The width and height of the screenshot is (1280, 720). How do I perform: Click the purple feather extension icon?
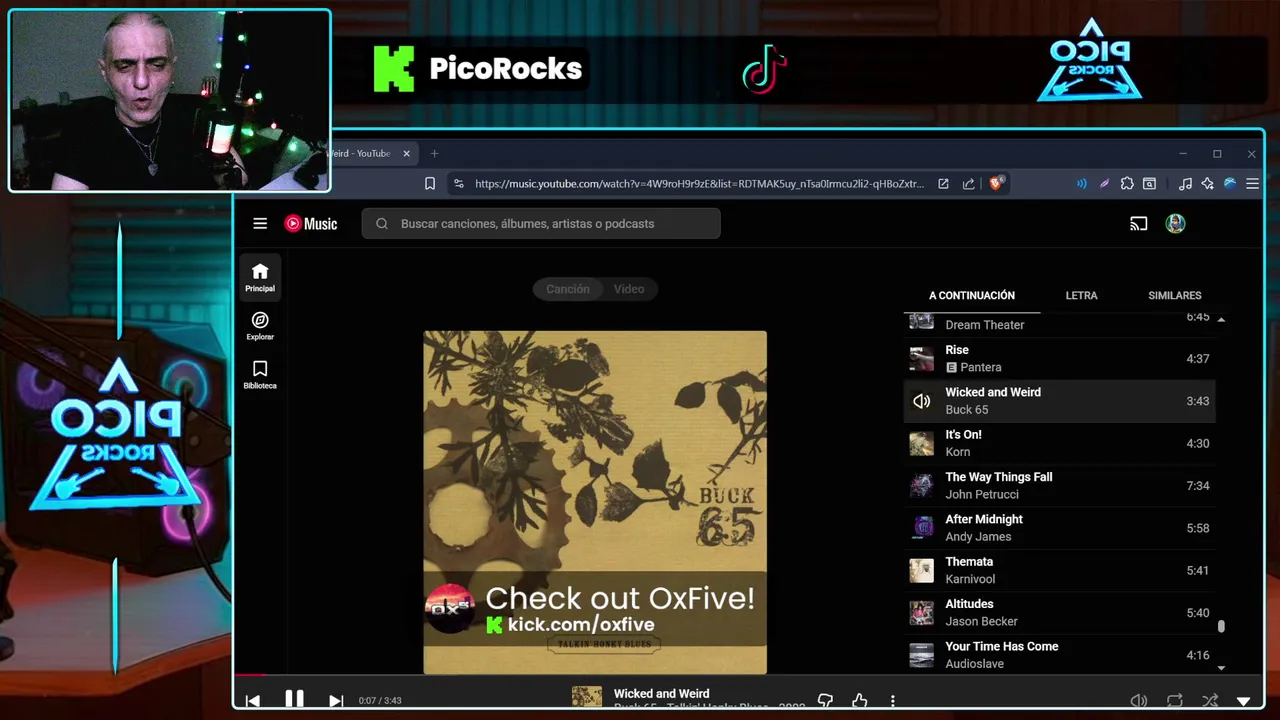click(x=1104, y=184)
